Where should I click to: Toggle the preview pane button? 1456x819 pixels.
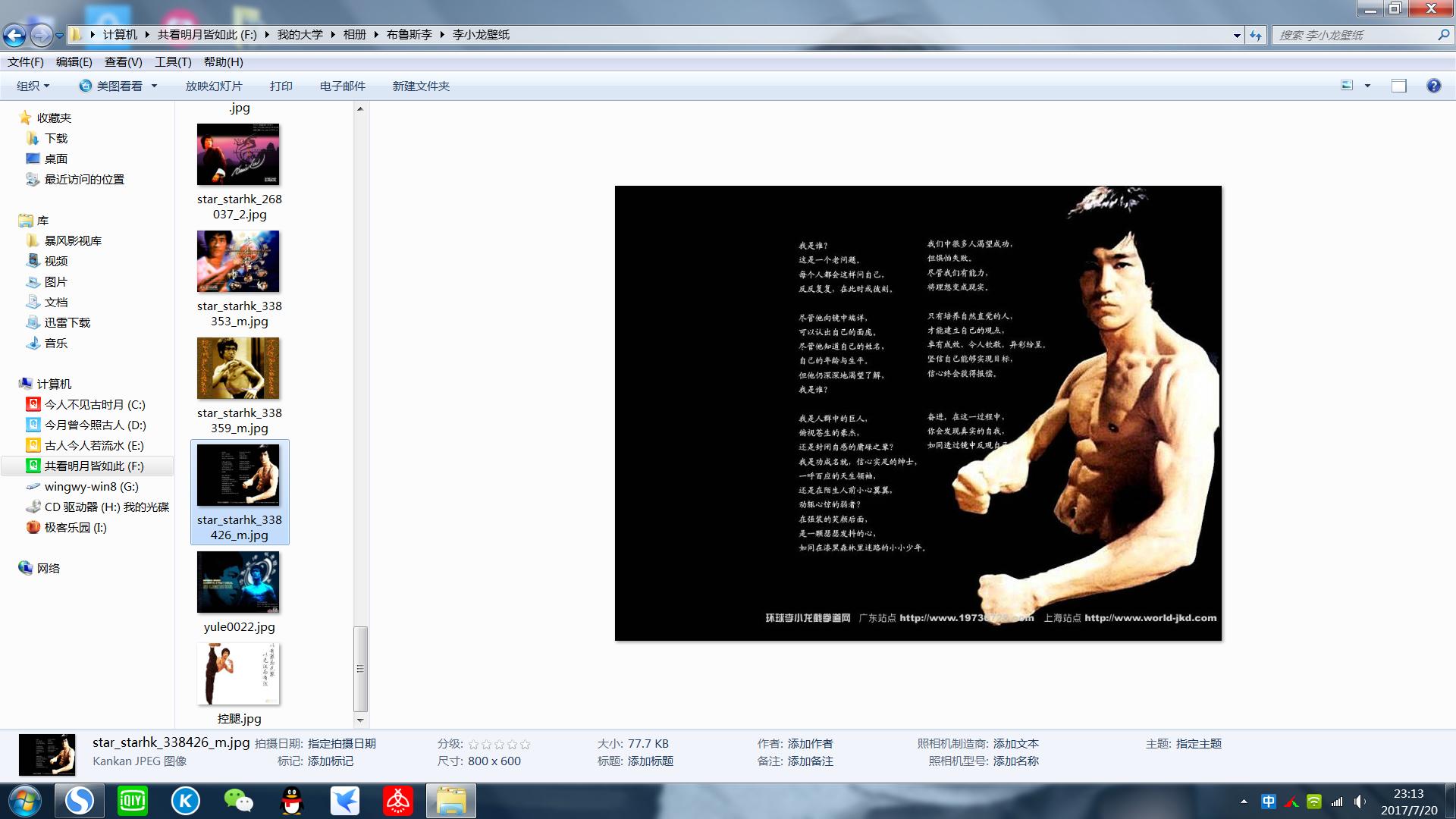point(1398,86)
